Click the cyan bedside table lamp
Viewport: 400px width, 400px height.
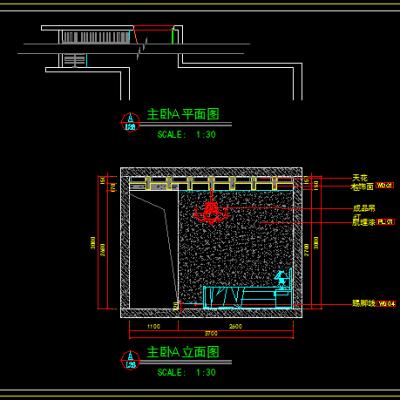[281, 279]
